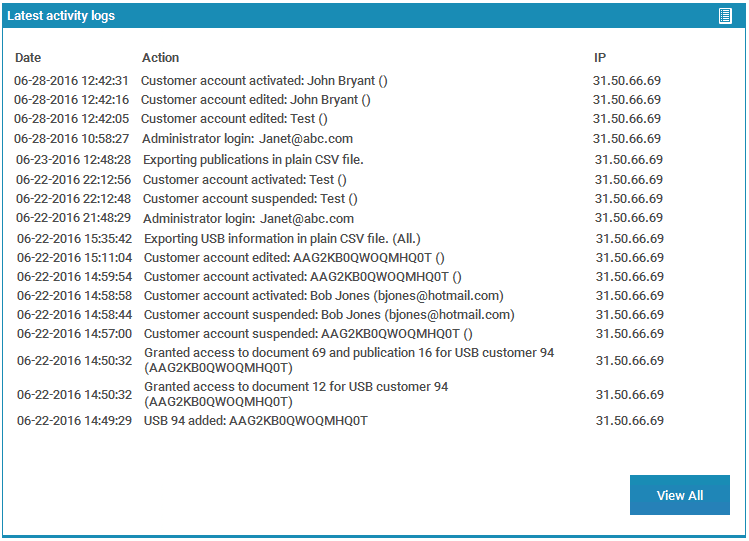Click 'Granted access to document 12' entry
The height and width of the screenshot is (541, 749).
[x=296, y=394]
